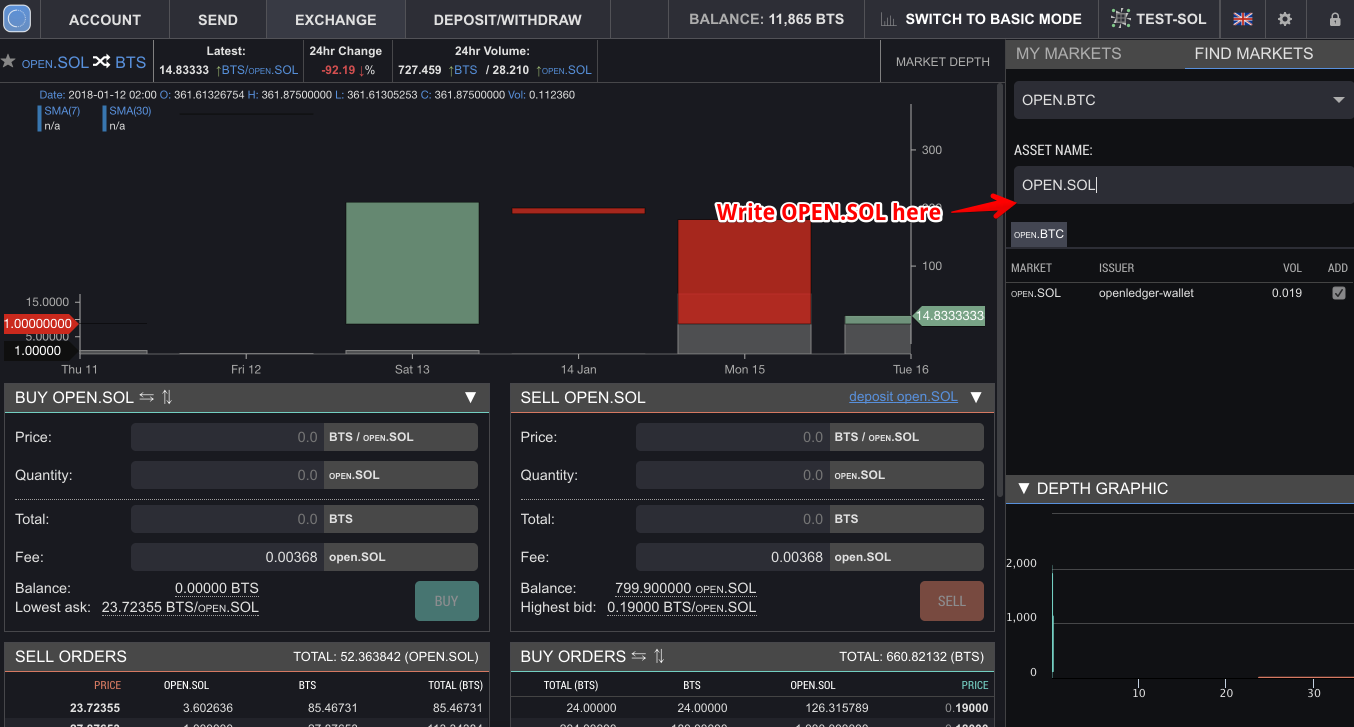Switch to basic mode
Viewport: 1354px width, 727px height.
pyautogui.click(x=982, y=19)
